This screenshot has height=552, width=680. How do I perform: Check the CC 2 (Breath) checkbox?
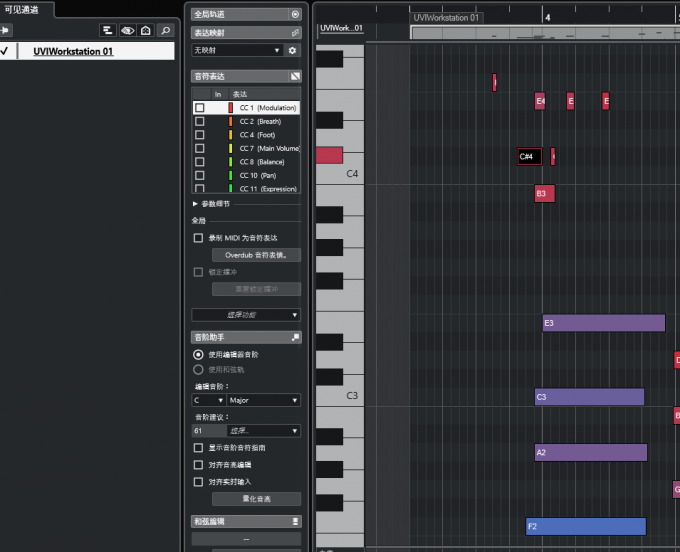coord(199,121)
